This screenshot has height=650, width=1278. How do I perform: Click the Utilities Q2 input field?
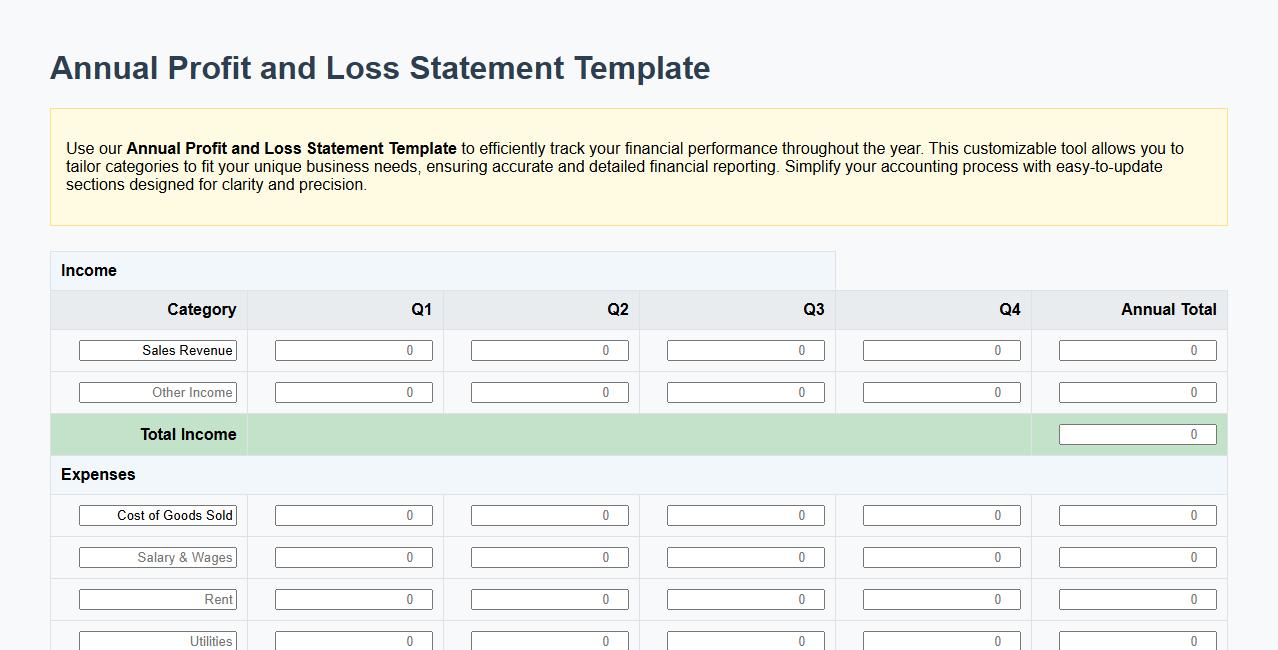(548, 640)
